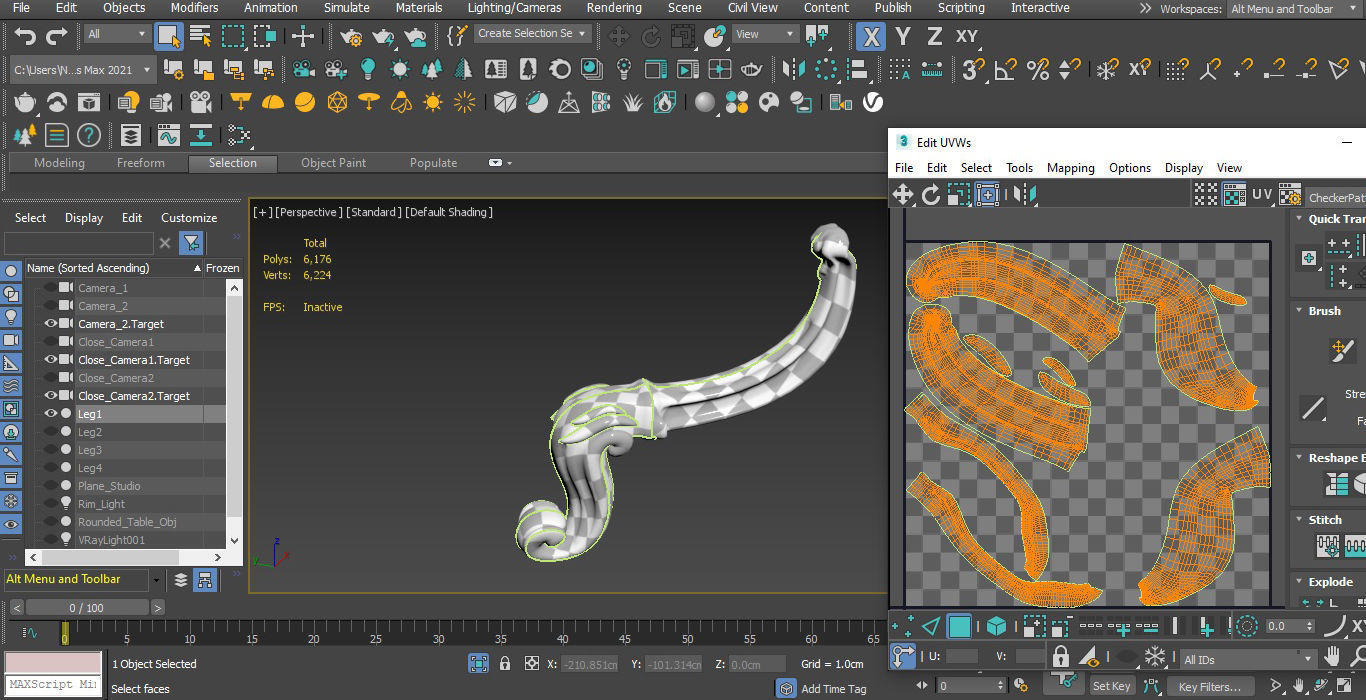
Task: Open the Modifiers menu
Action: pos(194,8)
